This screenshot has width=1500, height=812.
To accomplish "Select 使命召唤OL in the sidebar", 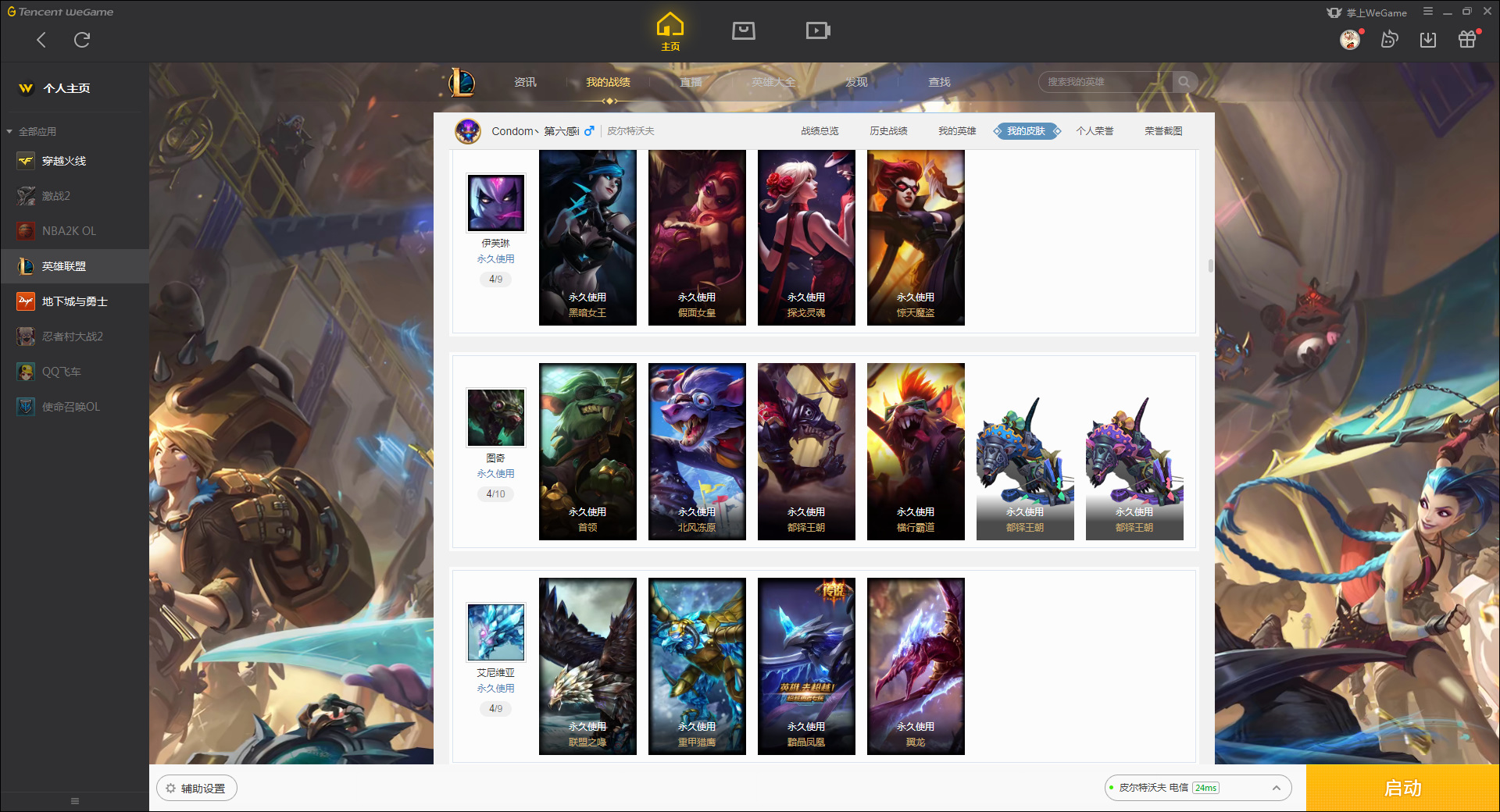I will [x=74, y=407].
